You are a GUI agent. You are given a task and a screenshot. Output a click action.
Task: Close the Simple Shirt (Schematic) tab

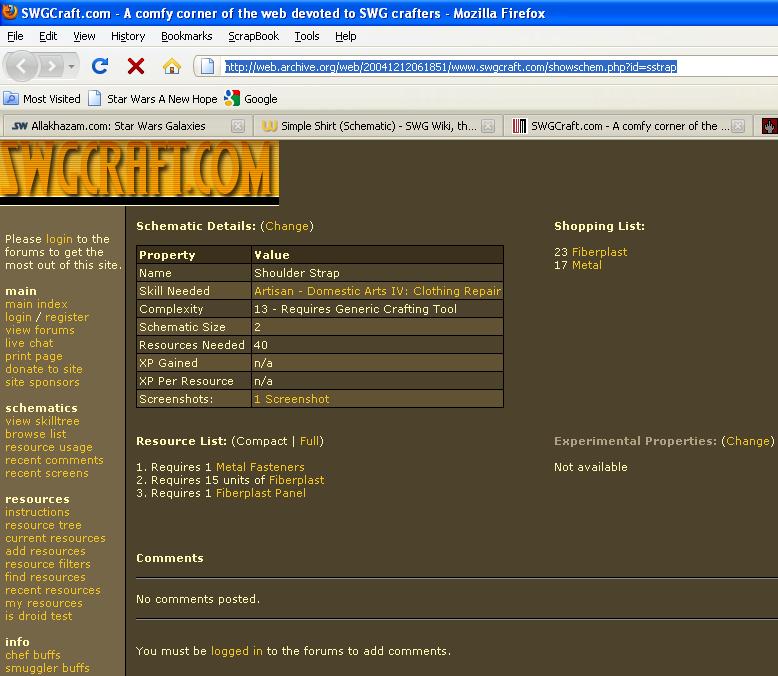pos(488,126)
